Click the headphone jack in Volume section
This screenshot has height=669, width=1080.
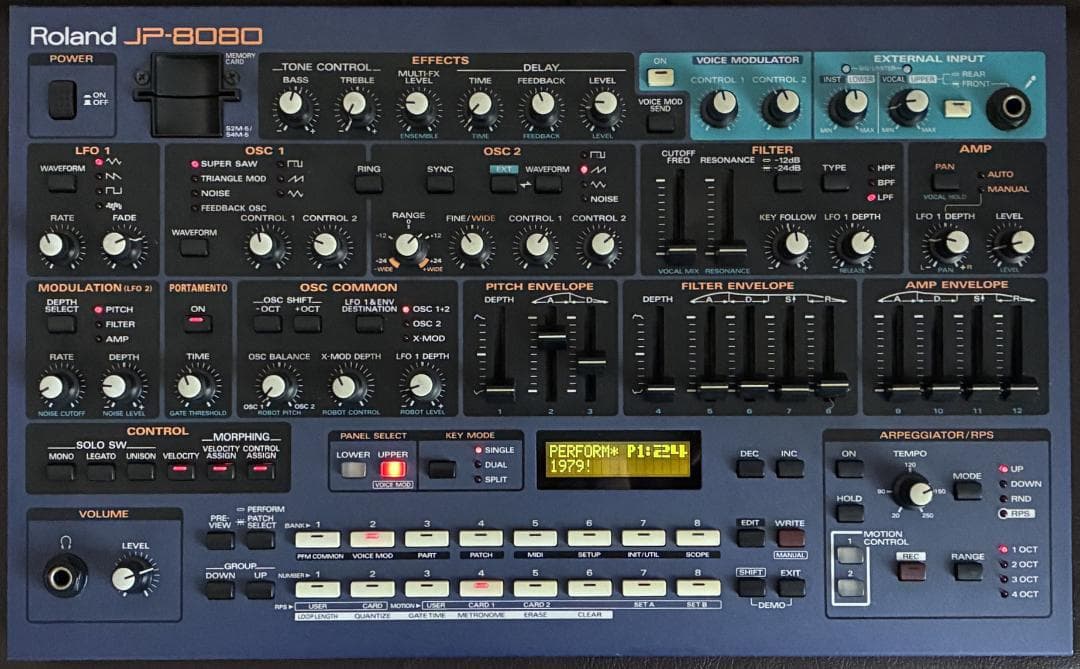(x=65, y=574)
